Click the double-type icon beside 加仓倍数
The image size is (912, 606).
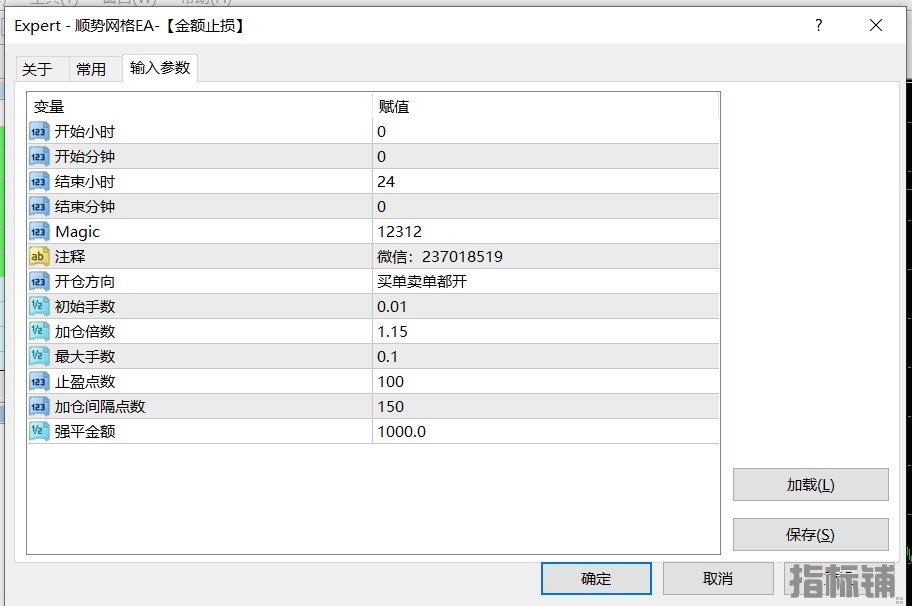[39, 332]
